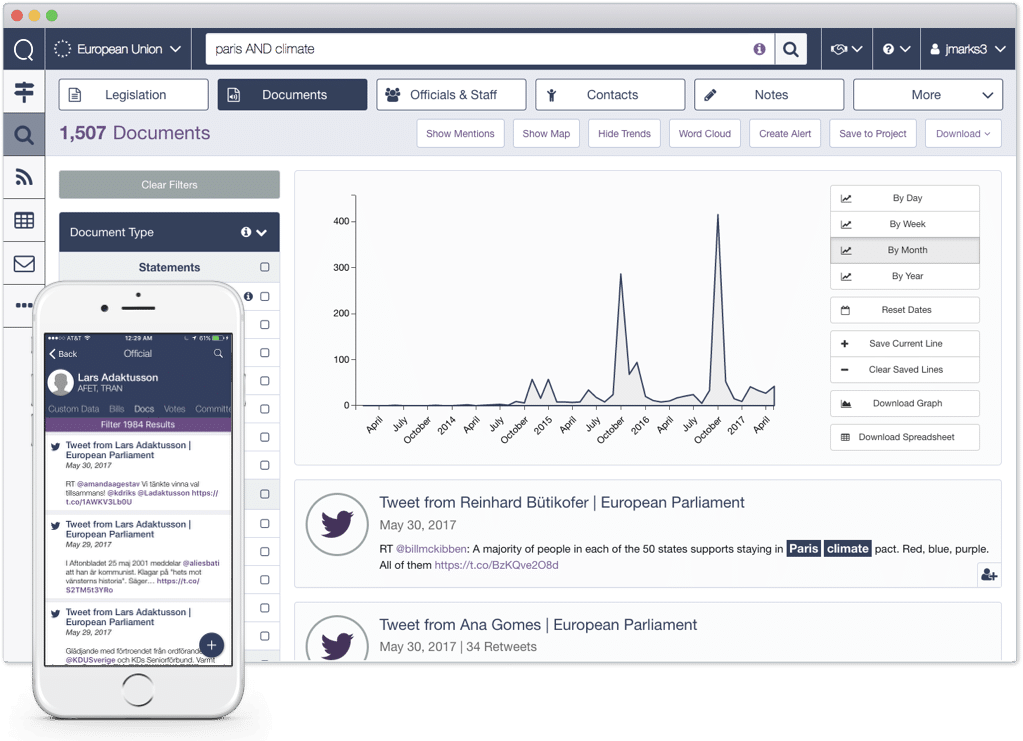The image size is (1023, 741).
Task: Toggle the Statements checkbox
Action: pos(265,267)
